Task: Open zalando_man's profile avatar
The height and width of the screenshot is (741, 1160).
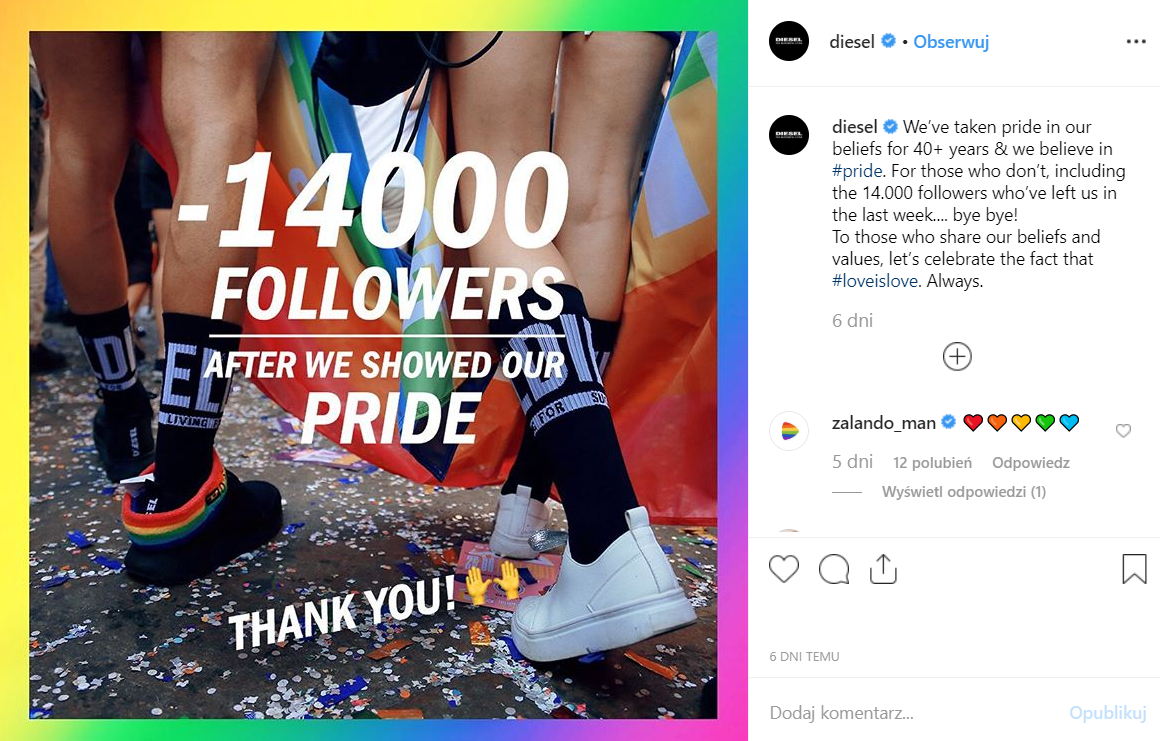Action: tap(789, 431)
